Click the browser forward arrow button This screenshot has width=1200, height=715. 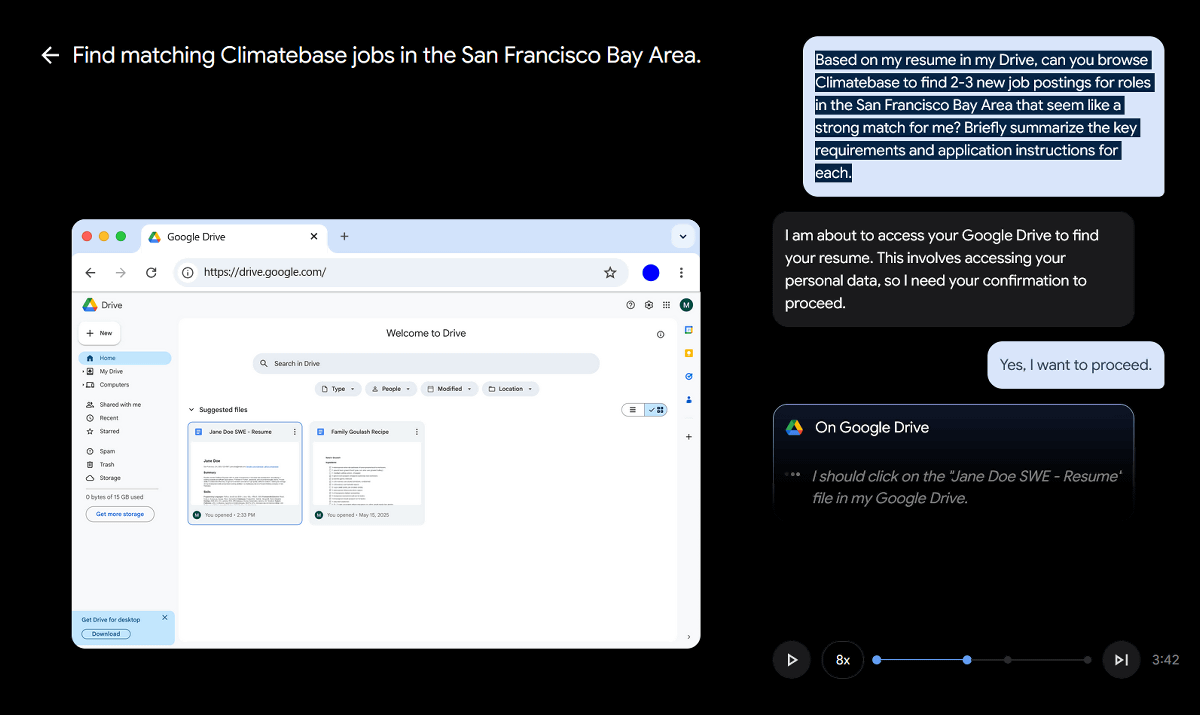[121, 272]
